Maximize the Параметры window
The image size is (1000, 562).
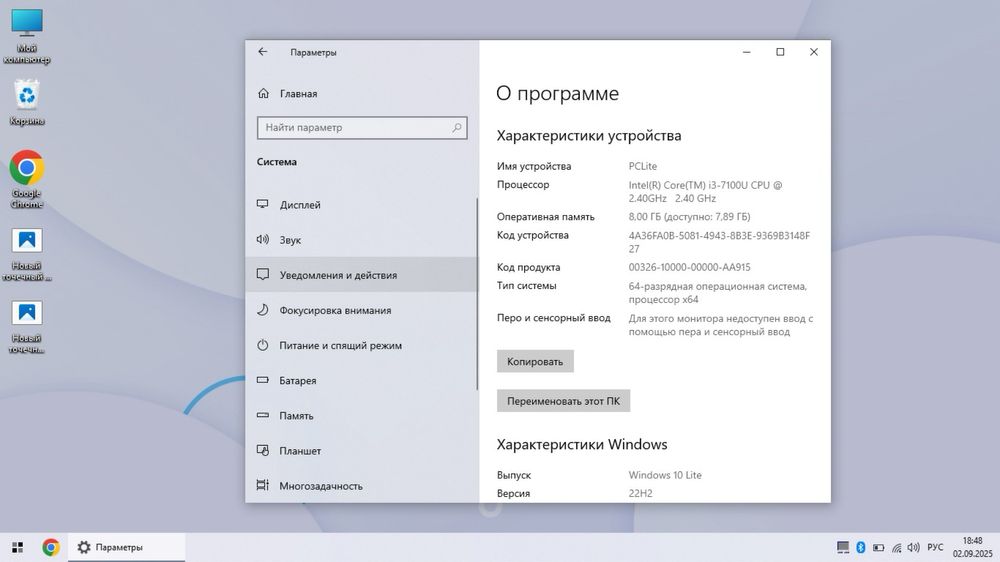pos(780,52)
